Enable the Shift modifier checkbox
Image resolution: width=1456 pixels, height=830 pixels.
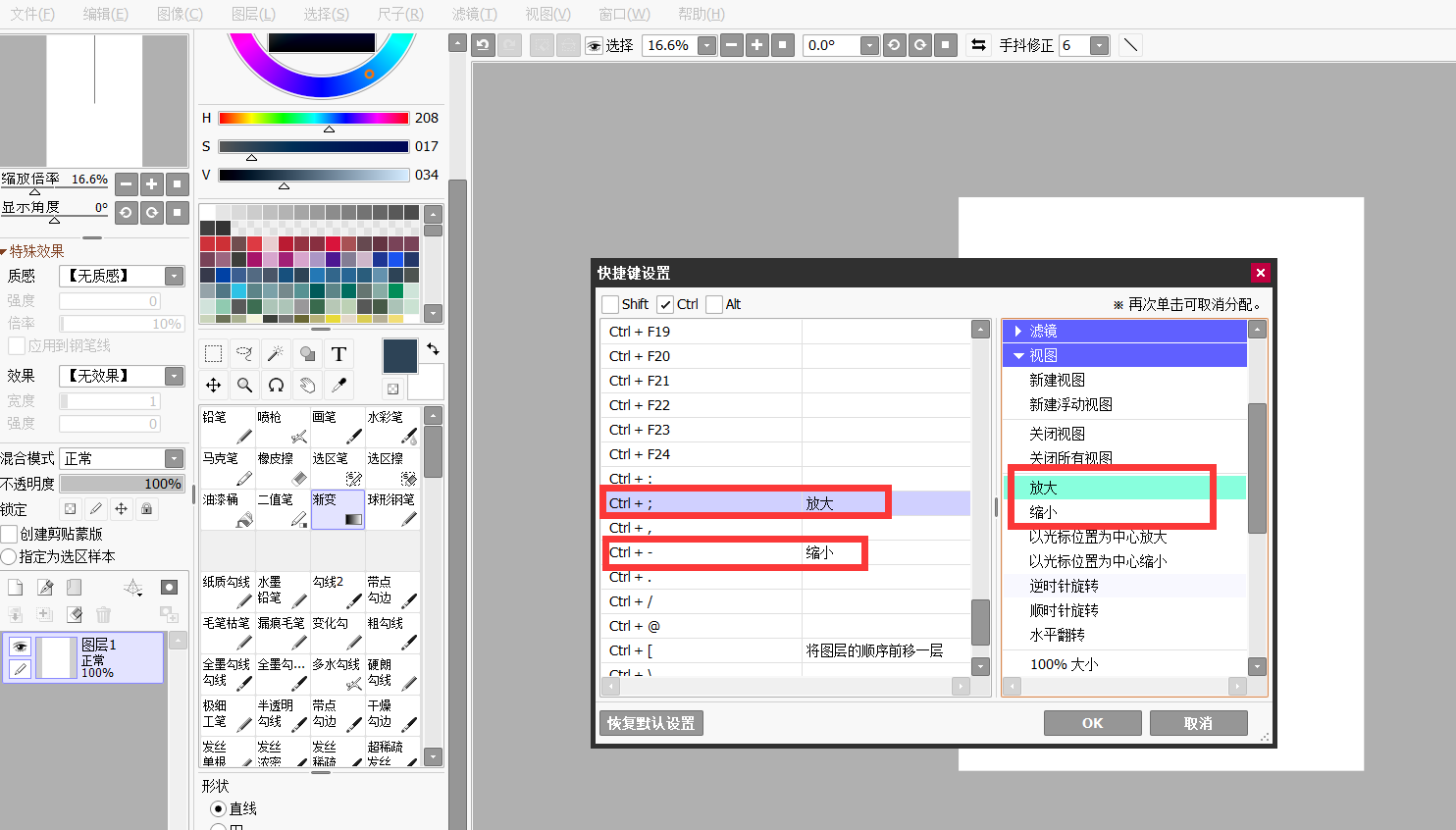(609, 304)
